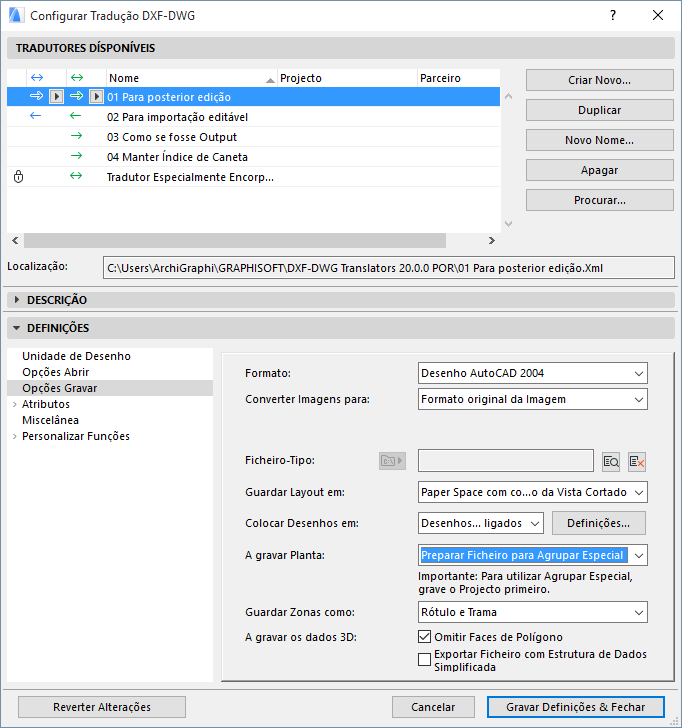
Task: Click the green right arrow in the 03 Como se fosse Output row
Action: point(76,136)
